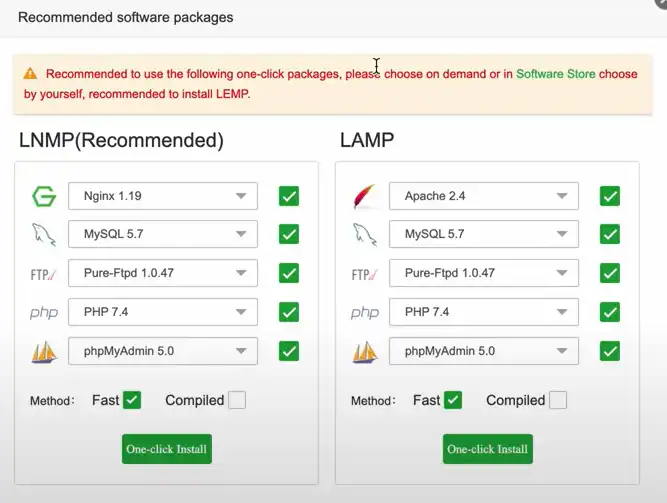Screen dimensions: 667x503
Task: Click the PHP logo in LNMP column
Action: [x=44, y=313]
